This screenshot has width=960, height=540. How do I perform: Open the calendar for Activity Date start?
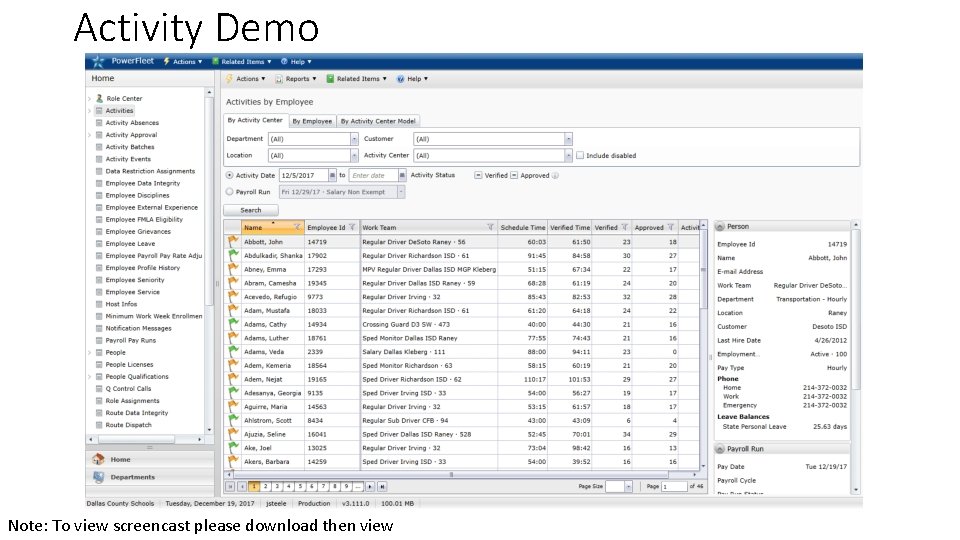click(332, 176)
